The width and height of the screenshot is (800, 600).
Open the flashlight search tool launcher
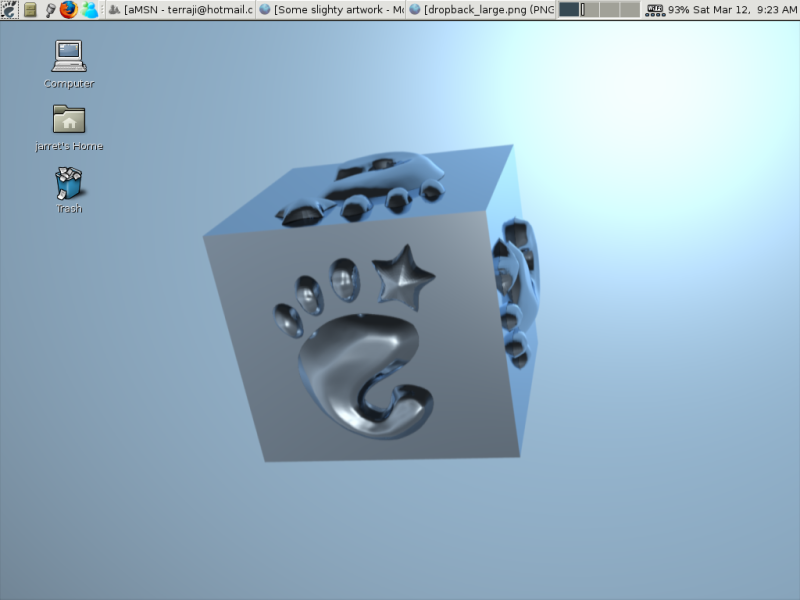point(49,10)
